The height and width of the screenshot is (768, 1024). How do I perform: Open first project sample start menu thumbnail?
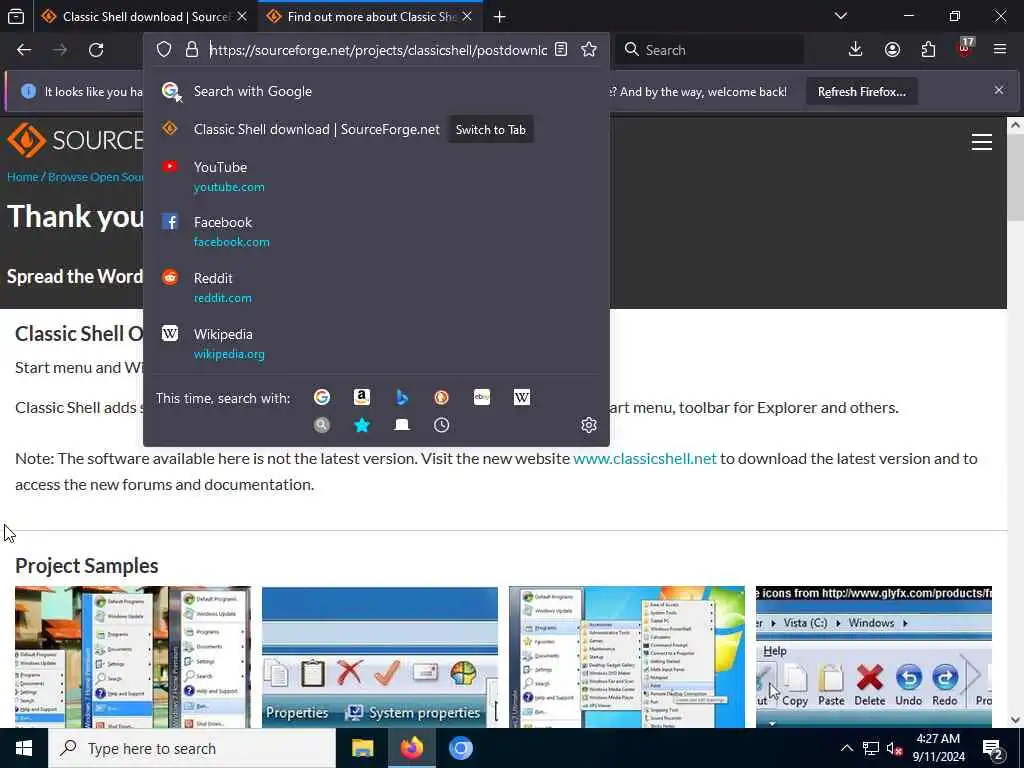[x=133, y=657]
